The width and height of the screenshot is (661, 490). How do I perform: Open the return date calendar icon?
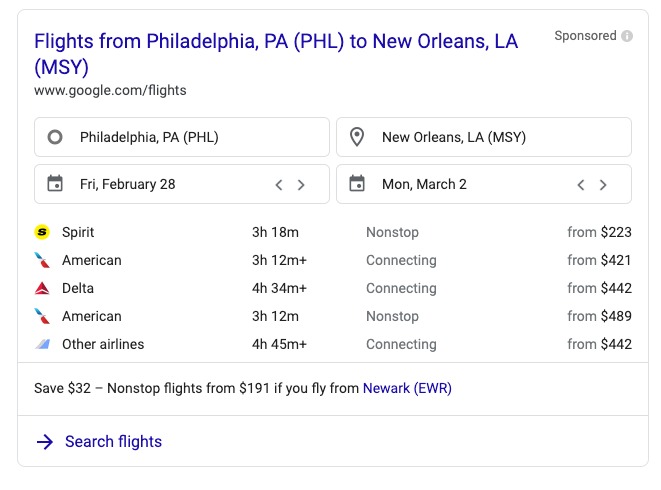pyautogui.click(x=357, y=184)
